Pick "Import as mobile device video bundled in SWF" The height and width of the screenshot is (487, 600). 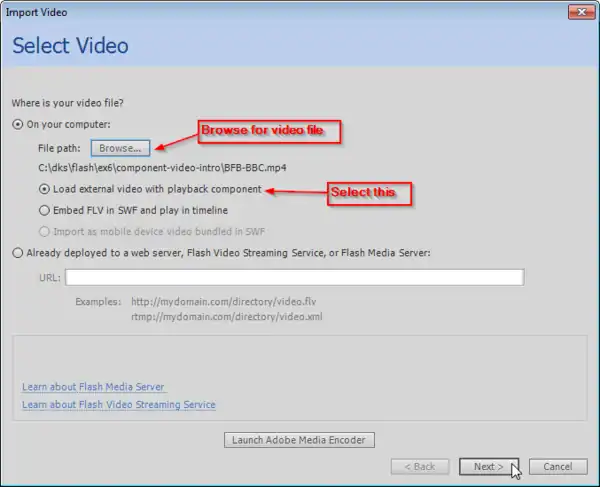click(x=44, y=232)
